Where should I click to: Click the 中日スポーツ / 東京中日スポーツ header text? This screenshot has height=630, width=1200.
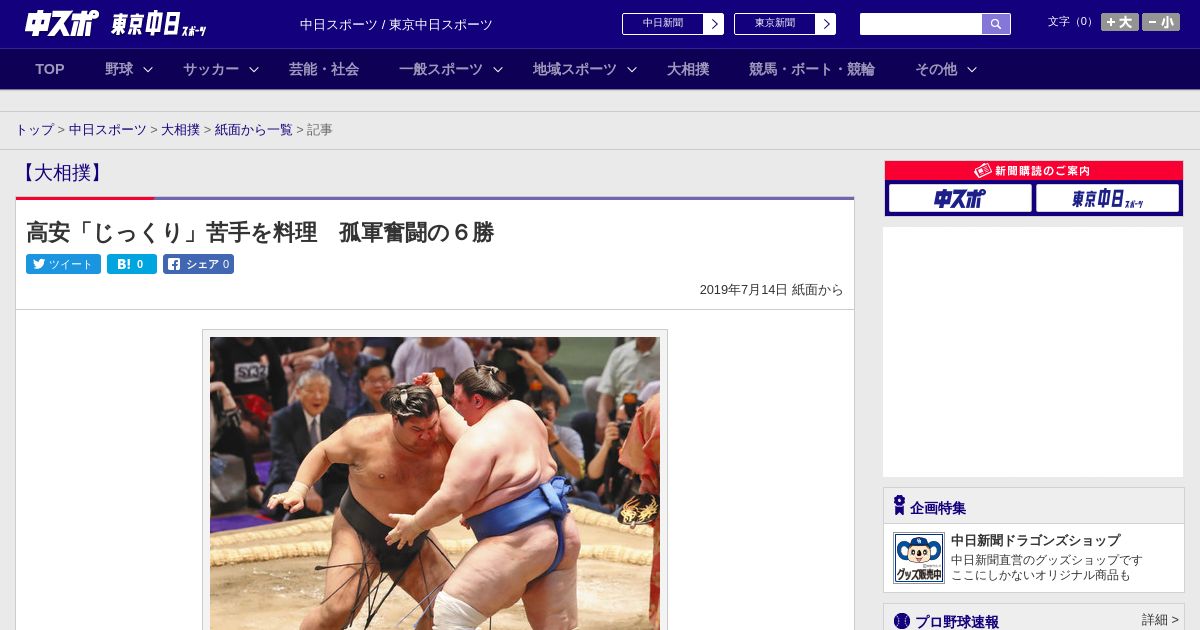(x=396, y=24)
